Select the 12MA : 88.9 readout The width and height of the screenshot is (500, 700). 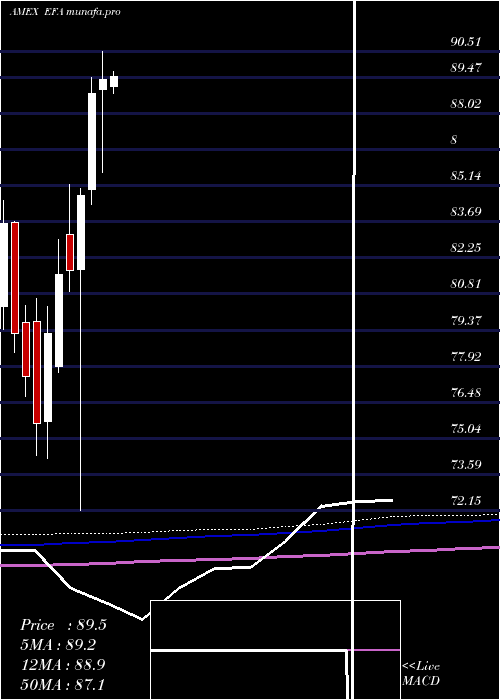tap(63, 664)
